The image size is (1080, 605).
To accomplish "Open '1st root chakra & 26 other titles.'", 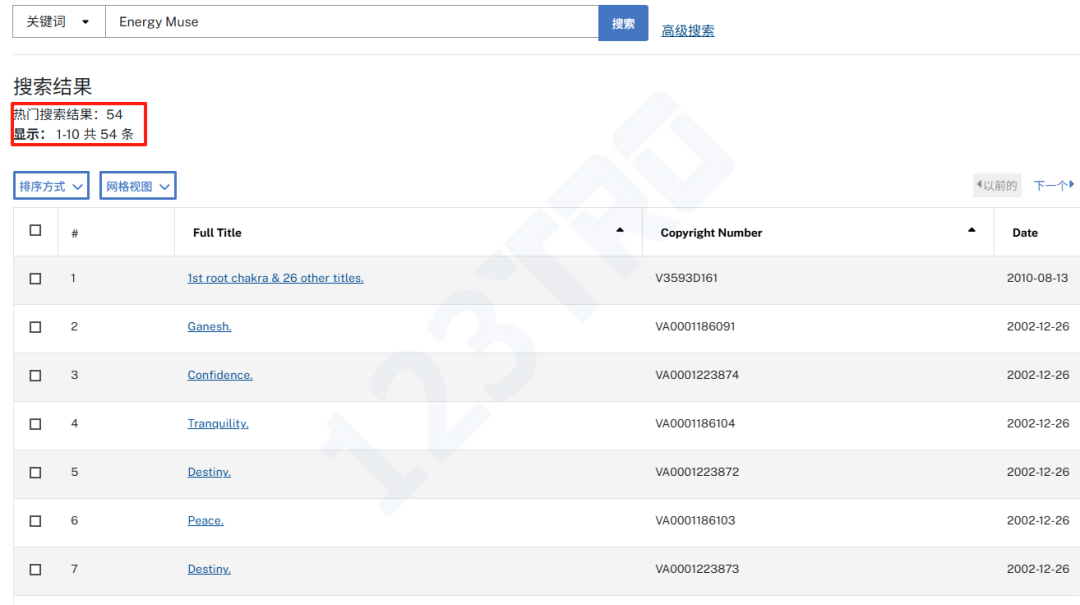I will click(276, 278).
